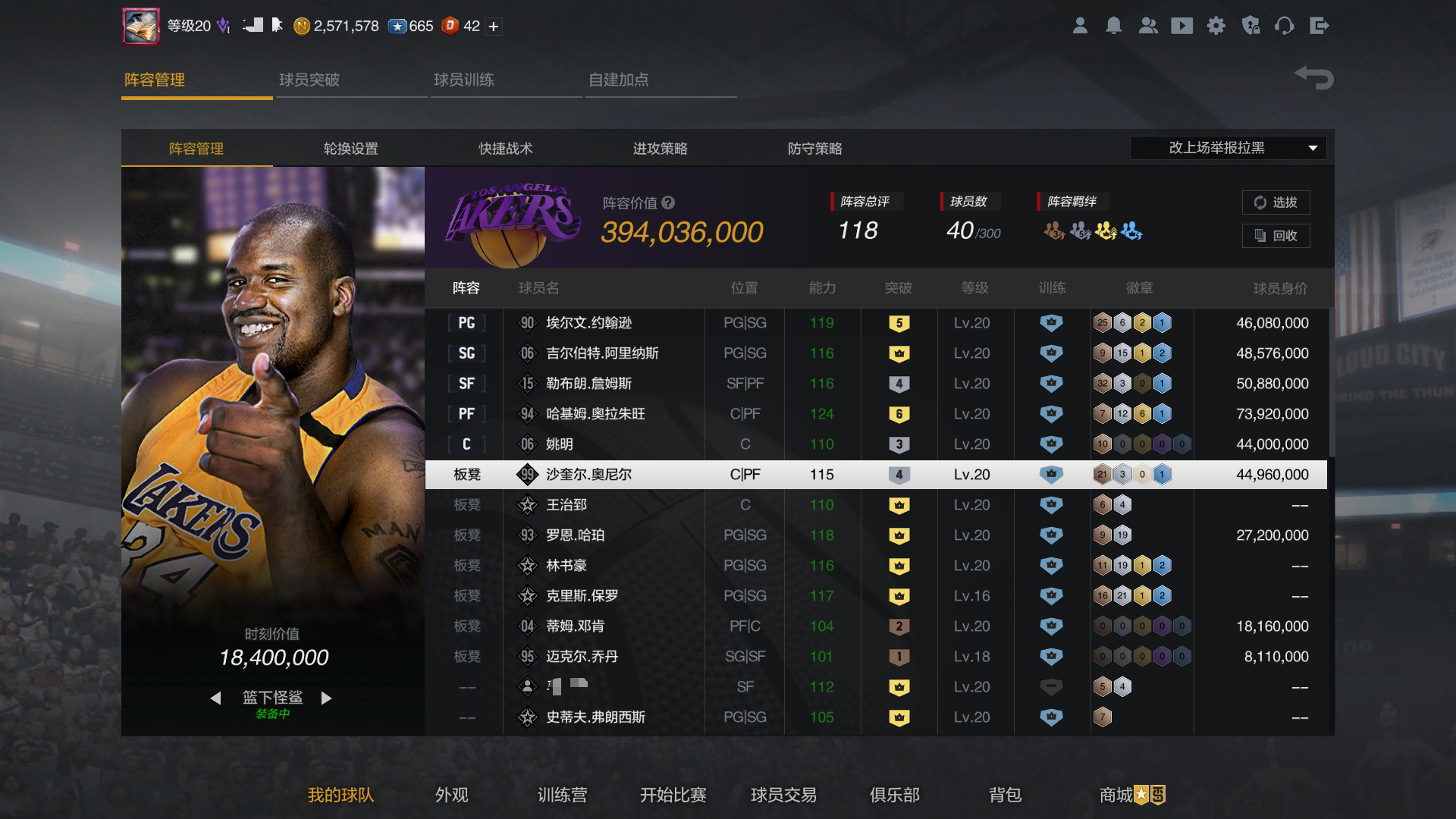1456x819 pixels.
Task: Click the notification bell icon
Action: (x=1113, y=26)
